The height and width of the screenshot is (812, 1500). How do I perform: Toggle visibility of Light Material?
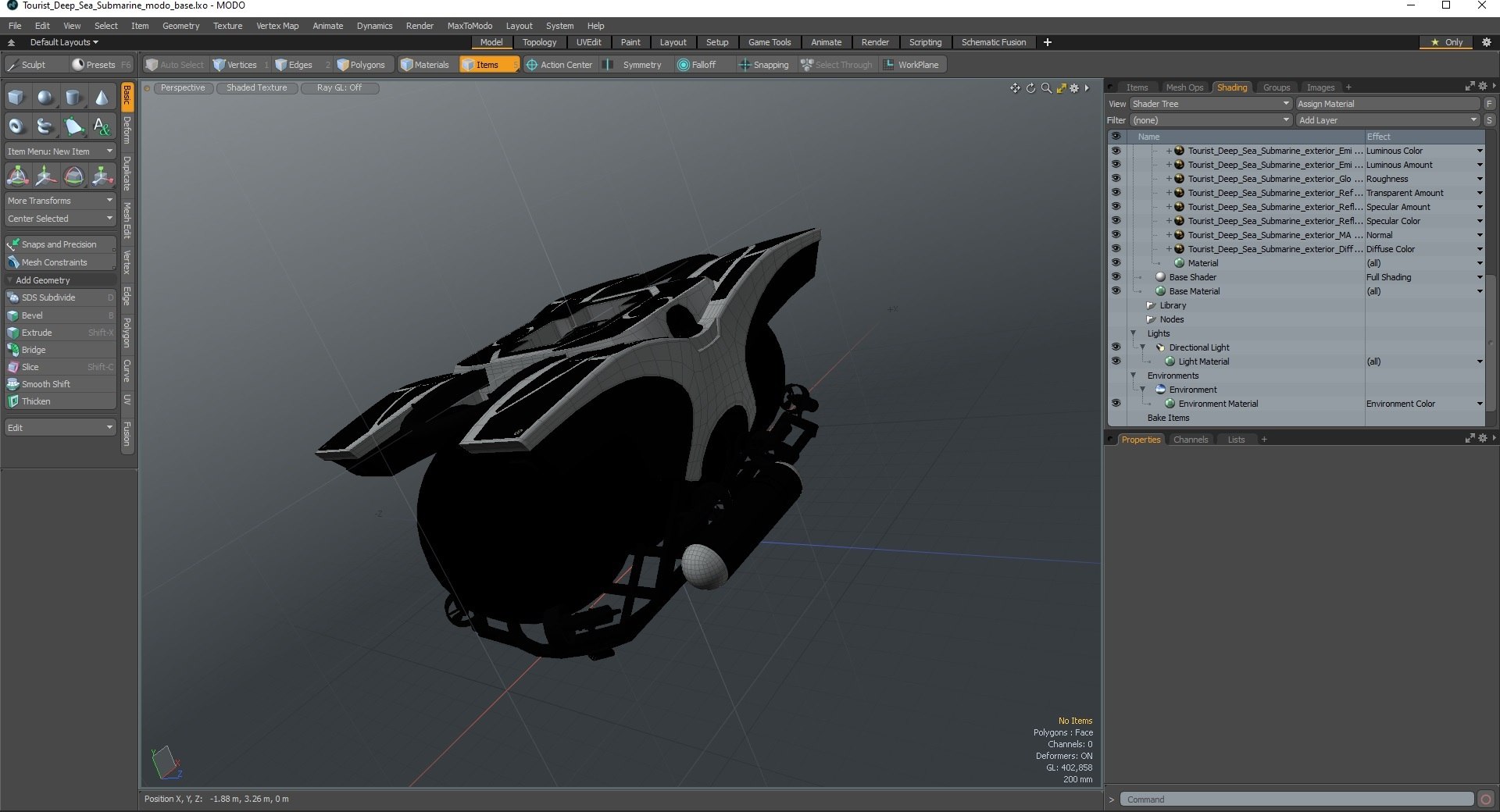[1116, 361]
